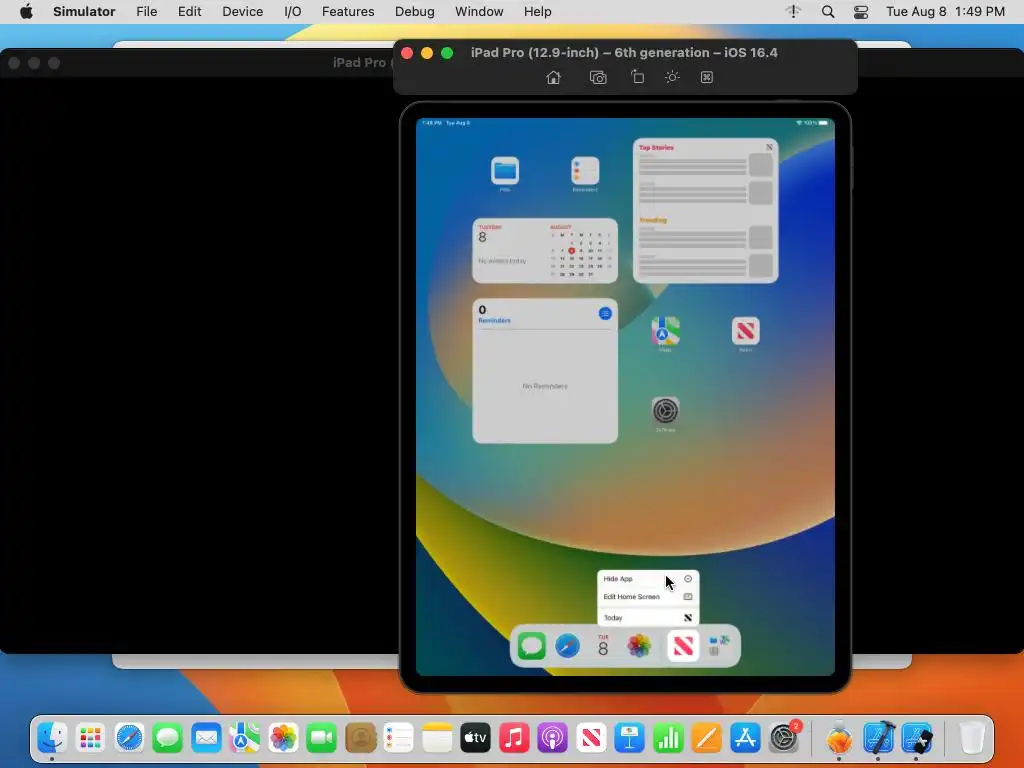Rotate the device using the rotate toolbar icon
The width and height of the screenshot is (1024, 768).
pos(637,77)
